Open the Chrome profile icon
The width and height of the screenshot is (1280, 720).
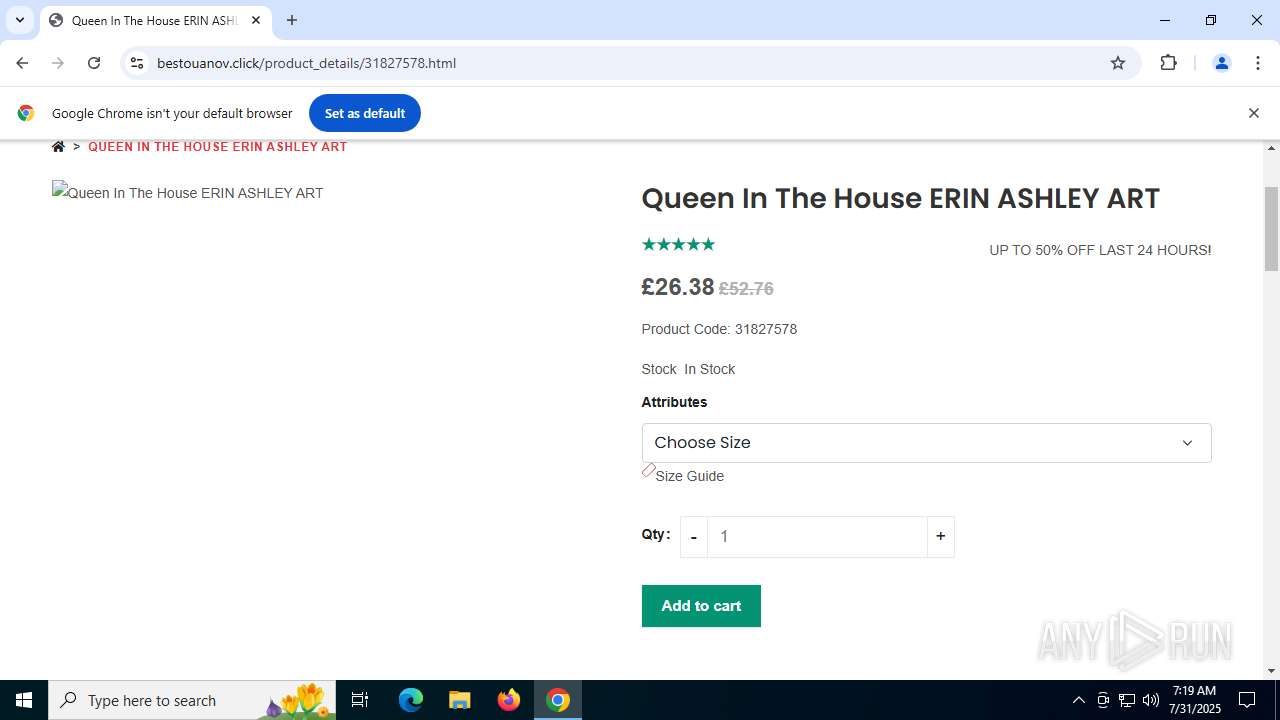pyautogui.click(x=1221, y=63)
